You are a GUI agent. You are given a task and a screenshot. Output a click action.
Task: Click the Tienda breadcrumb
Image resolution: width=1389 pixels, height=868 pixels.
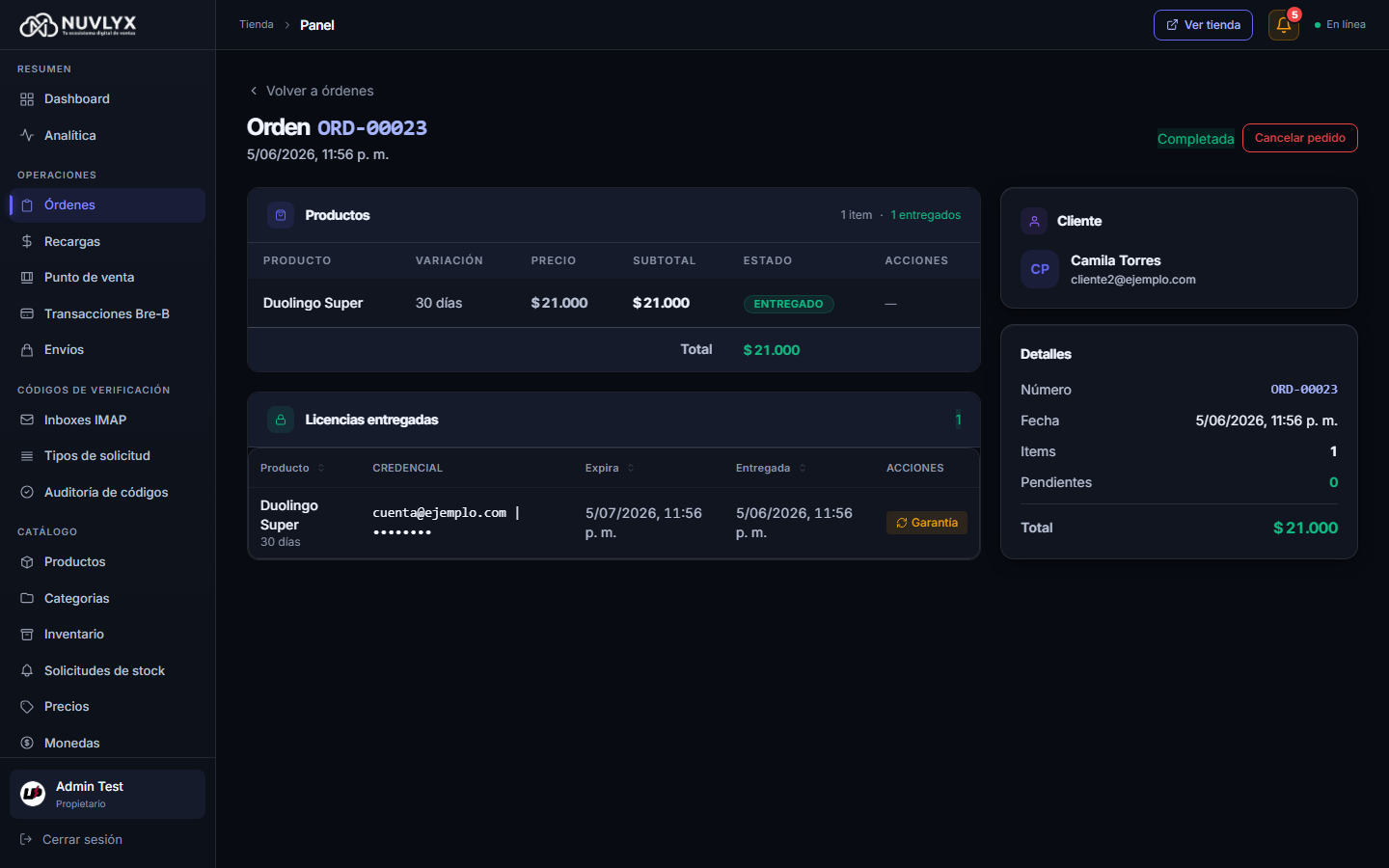coord(257,25)
